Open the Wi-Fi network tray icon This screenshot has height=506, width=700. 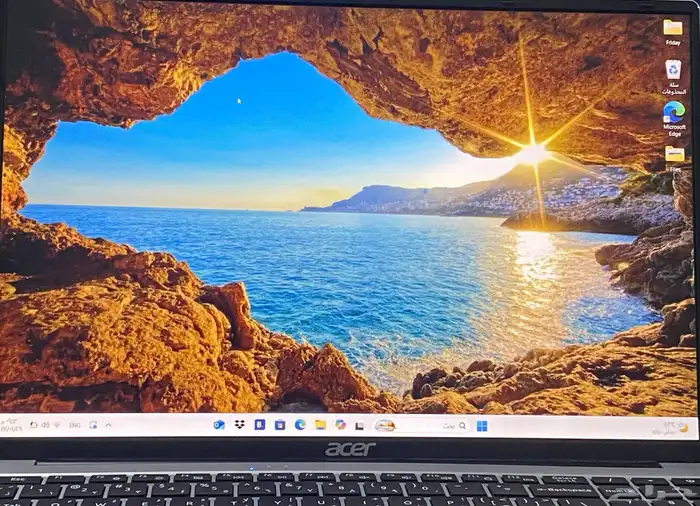pyautogui.click(x=57, y=425)
